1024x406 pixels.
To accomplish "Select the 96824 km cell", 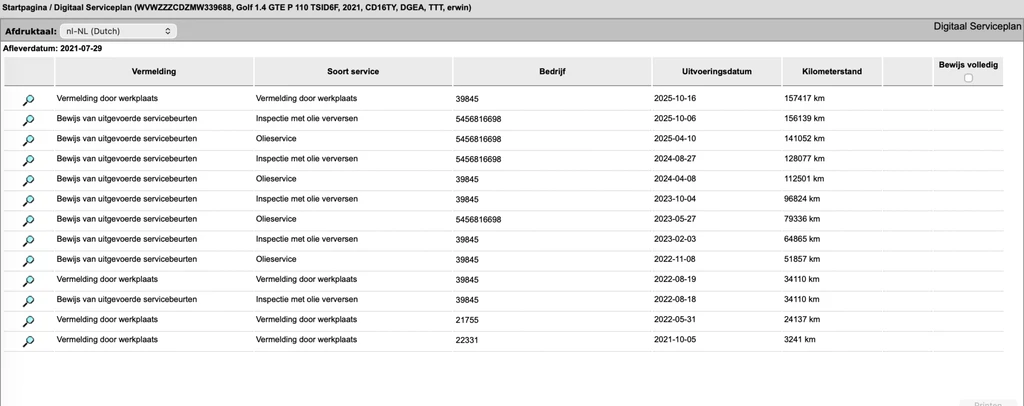I will pyautogui.click(x=802, y=199).
